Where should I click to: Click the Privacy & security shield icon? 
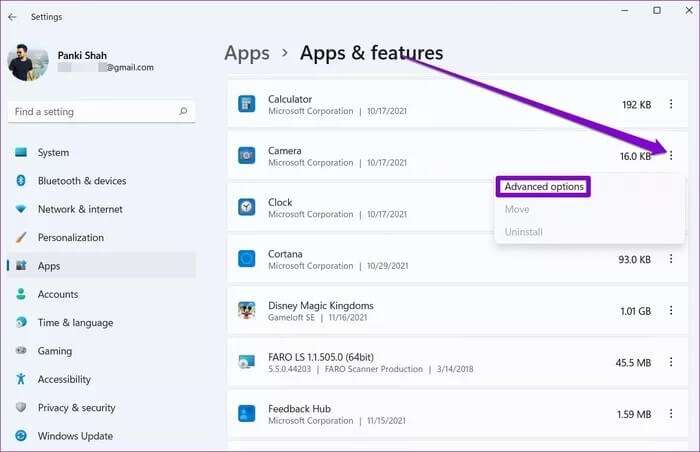(x=21, y=407)
